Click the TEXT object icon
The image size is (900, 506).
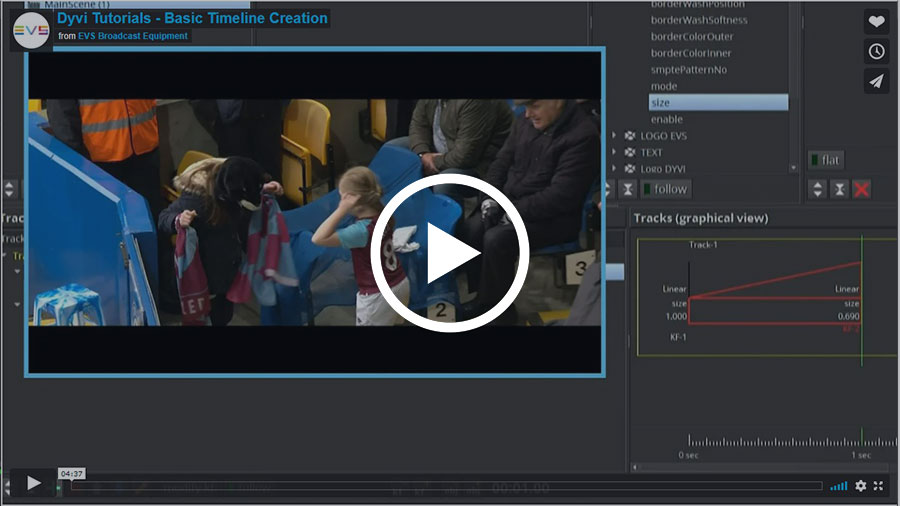[630, 153]
